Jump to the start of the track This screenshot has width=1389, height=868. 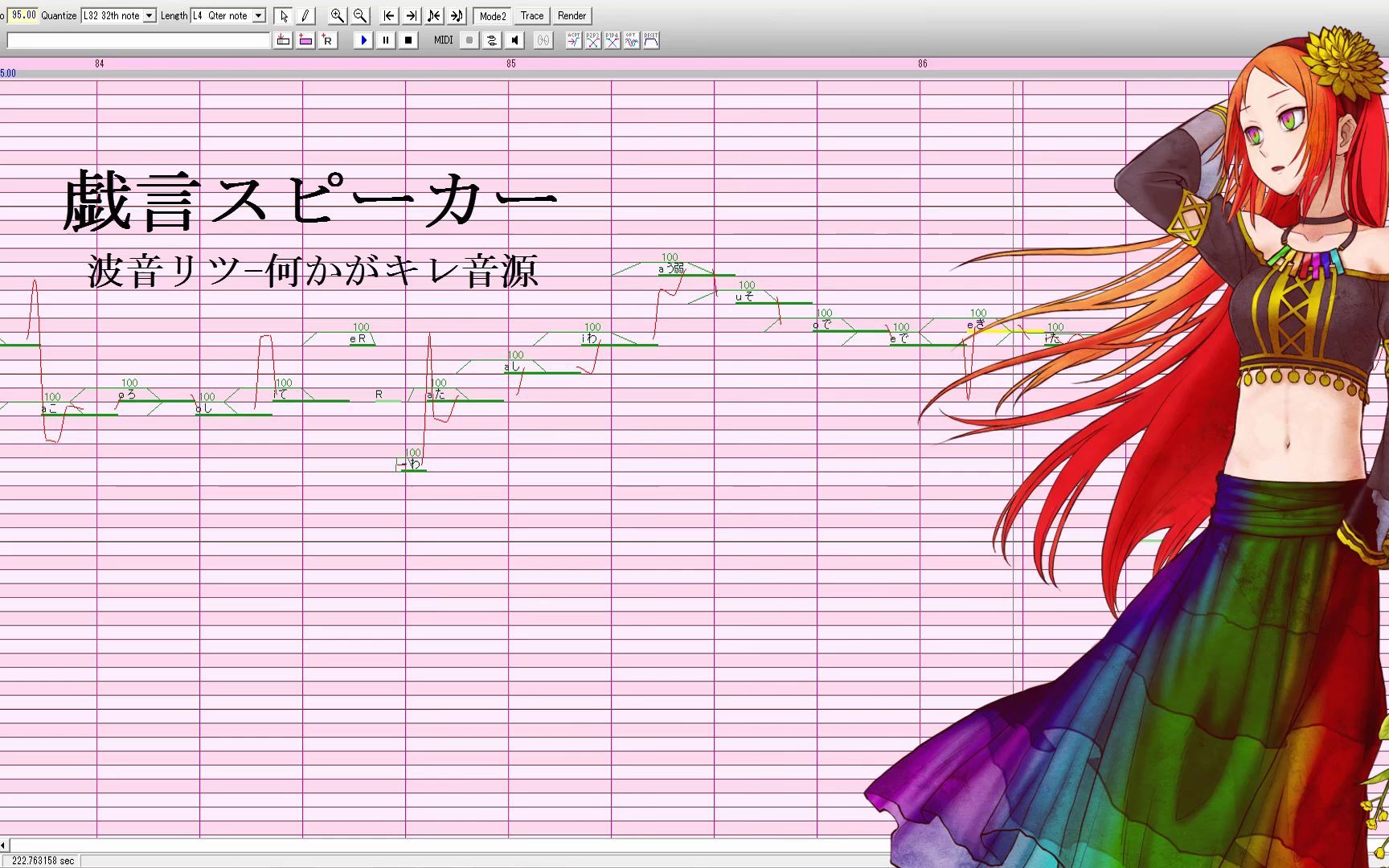389,16
